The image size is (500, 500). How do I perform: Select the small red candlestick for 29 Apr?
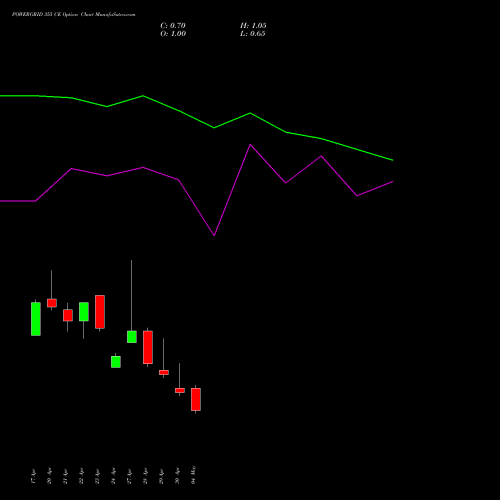[x=164, y=372]
